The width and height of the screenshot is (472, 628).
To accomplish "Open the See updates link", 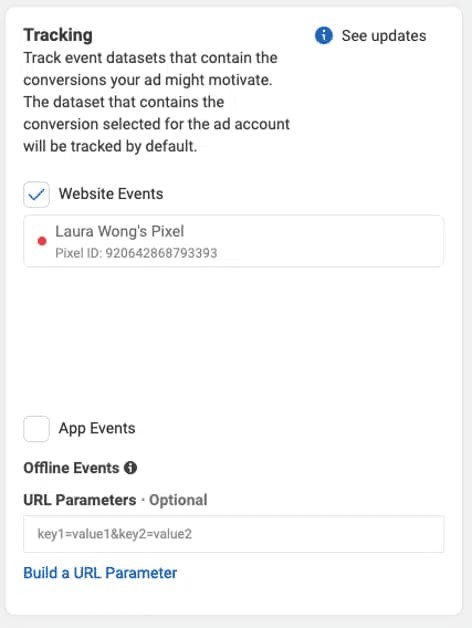I will 384,36.
